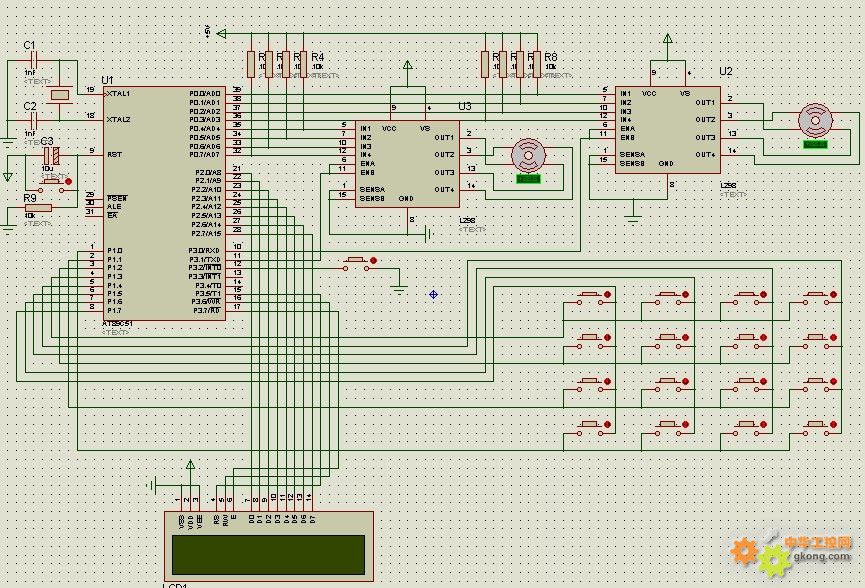The width and height of the screenshot is (865, 588).
Task: Select the stepper motor connected to U3
Action: pos(528,156)
